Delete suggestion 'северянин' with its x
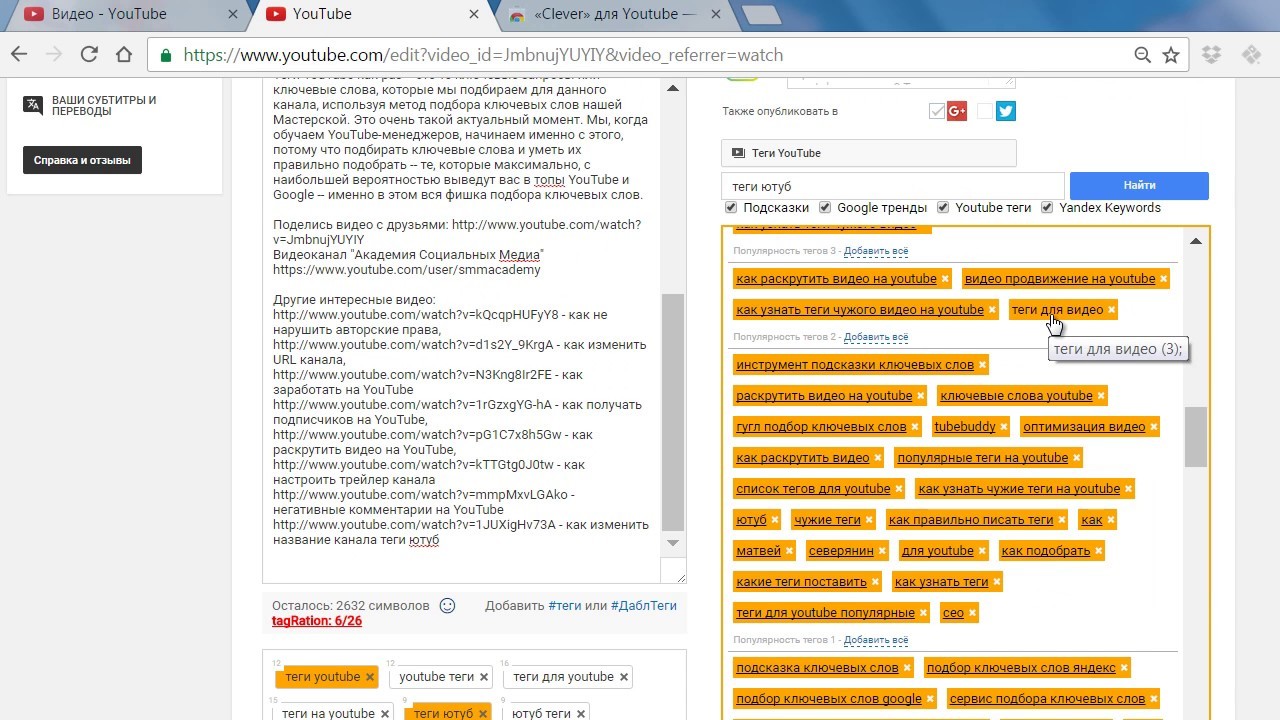1280x720 pixels. tap(882, 551)
